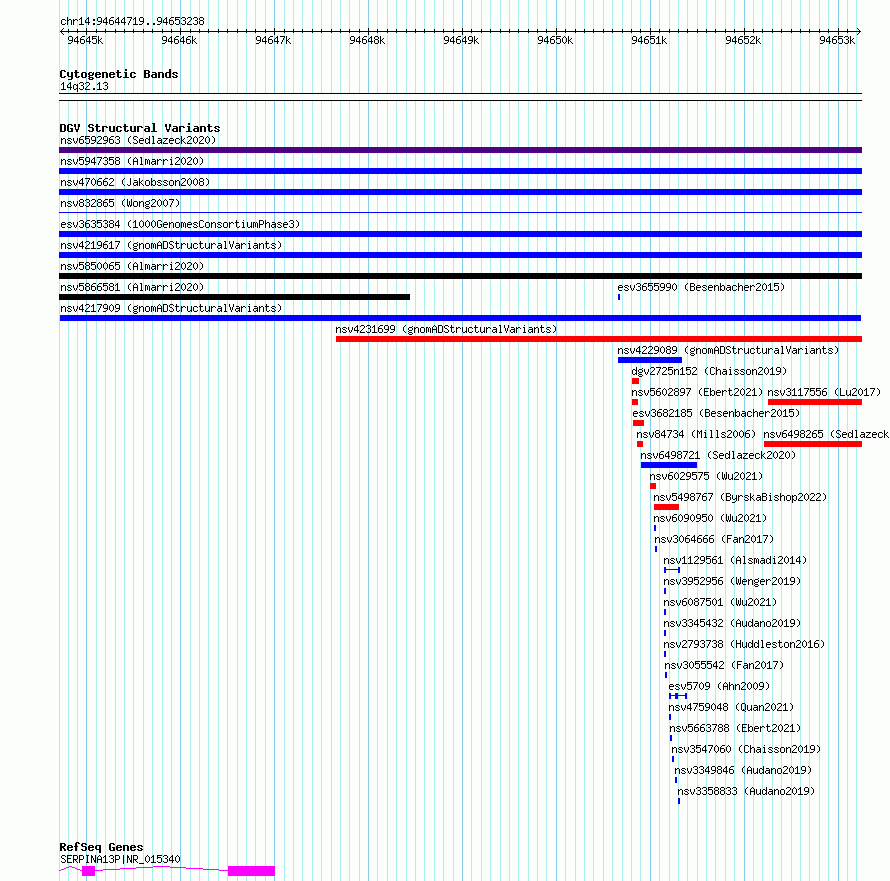Viewport: 890px width, 881px height.
Task: Open nsv5850065 (Almarri2020) variant label
Action: [132, 266]
